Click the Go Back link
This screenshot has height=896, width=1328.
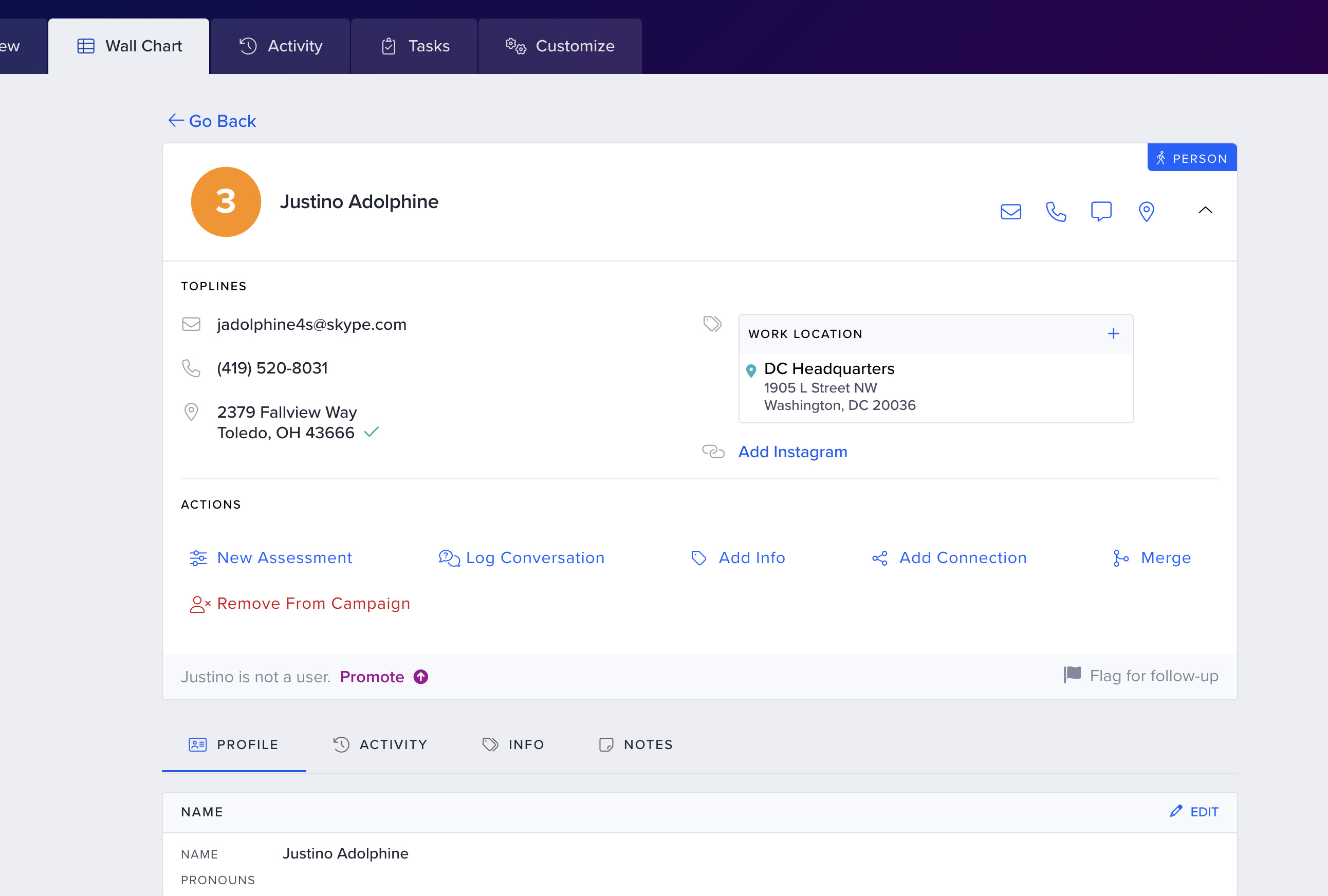pyautogui.click(x=212, y=121)
